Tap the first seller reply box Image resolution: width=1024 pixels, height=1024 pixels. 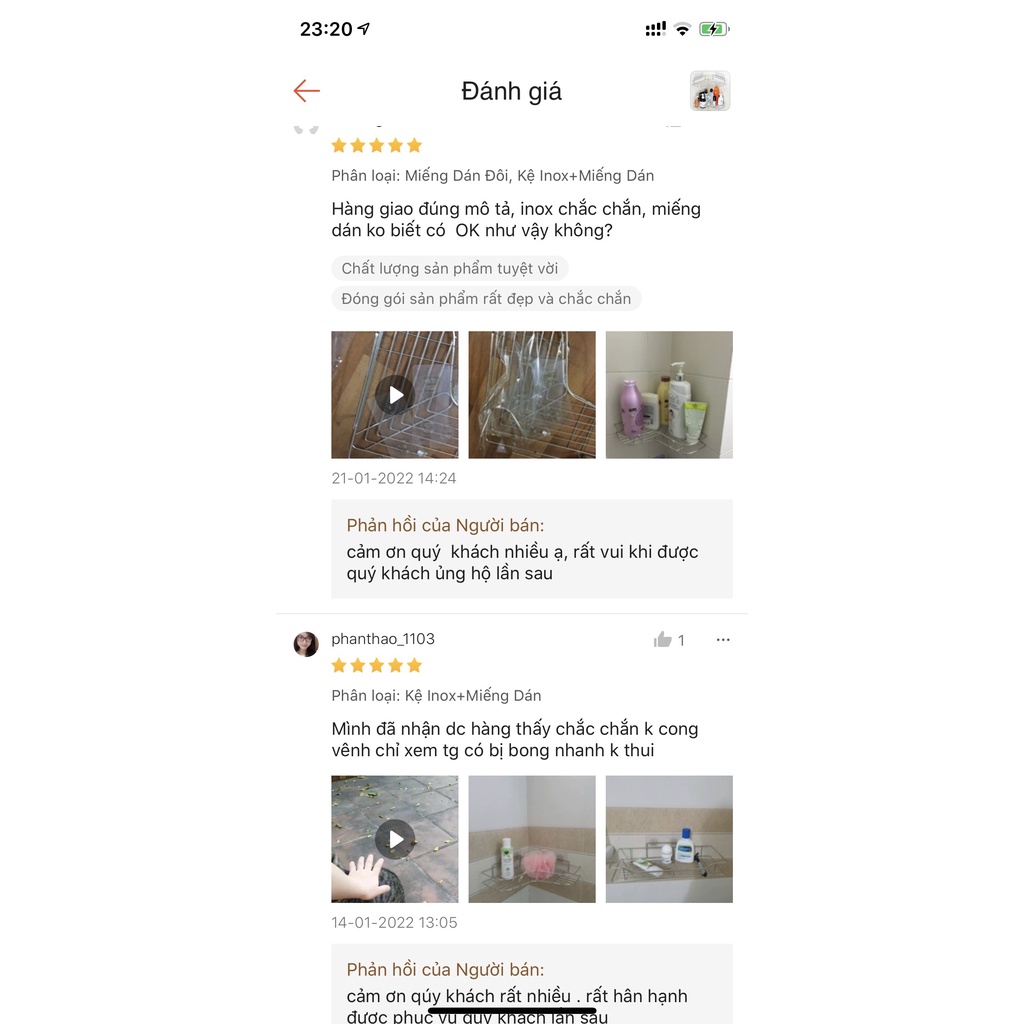coord(532,549)
